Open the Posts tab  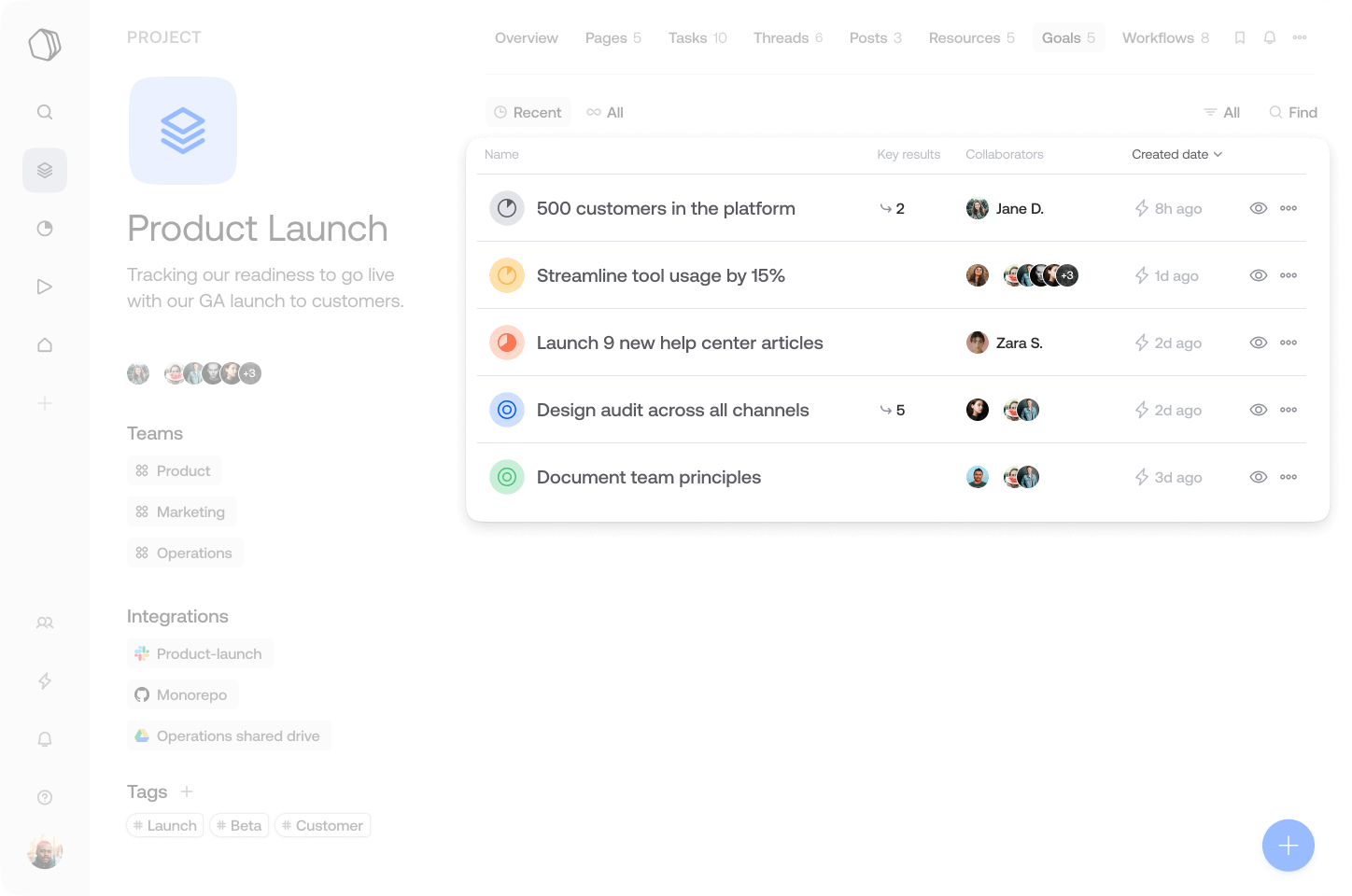tap(876, 37)
